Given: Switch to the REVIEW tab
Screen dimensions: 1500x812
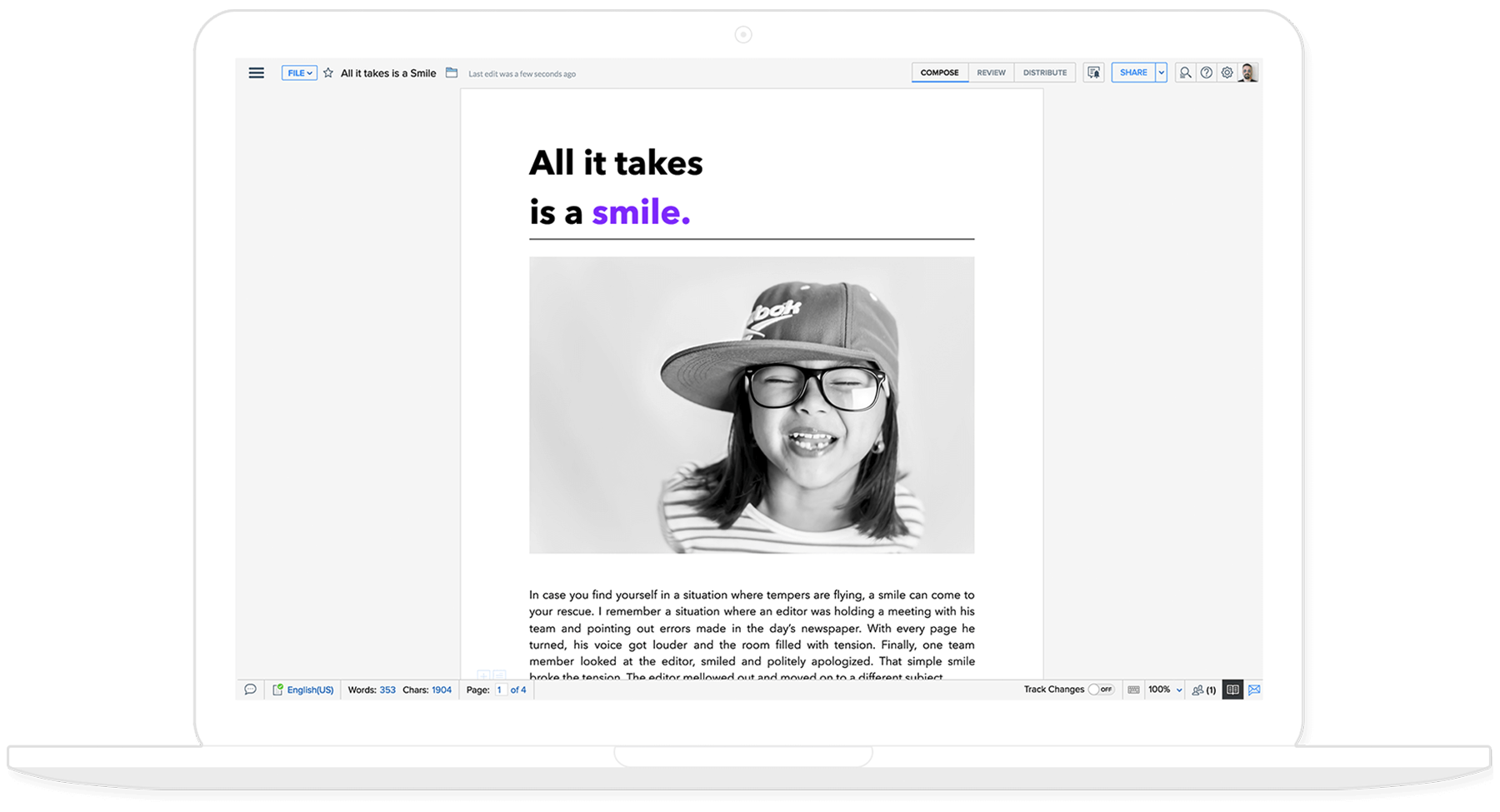Looking at the screenshot, I should 991,73.
